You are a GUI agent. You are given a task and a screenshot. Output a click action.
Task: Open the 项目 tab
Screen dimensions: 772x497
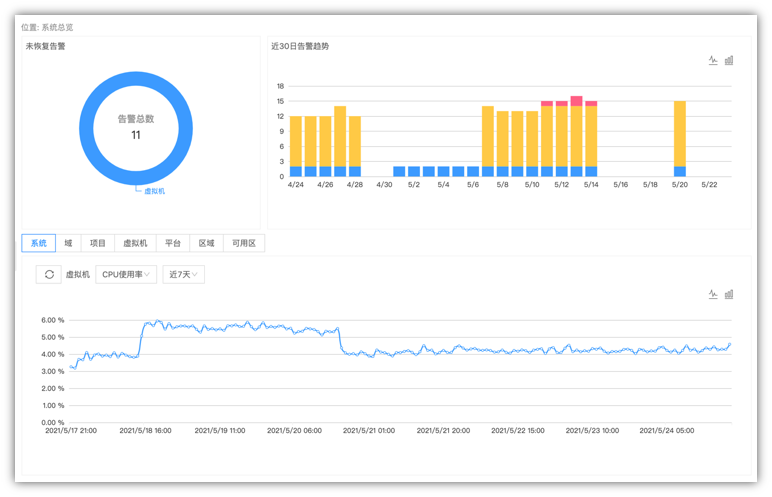coord(97,243)
